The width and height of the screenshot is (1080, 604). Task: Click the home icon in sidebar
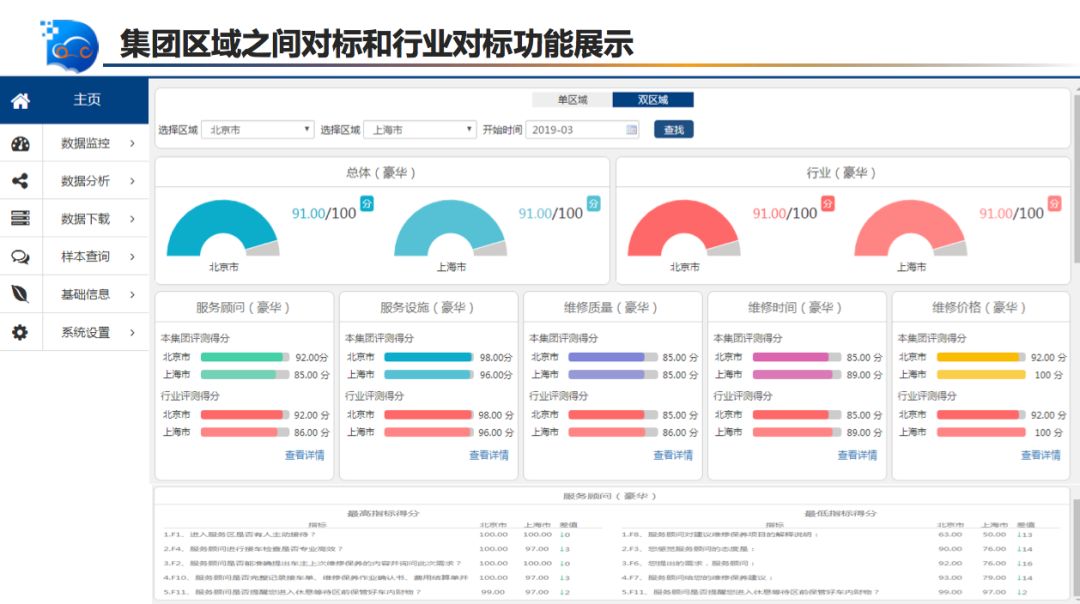point(20,100)
